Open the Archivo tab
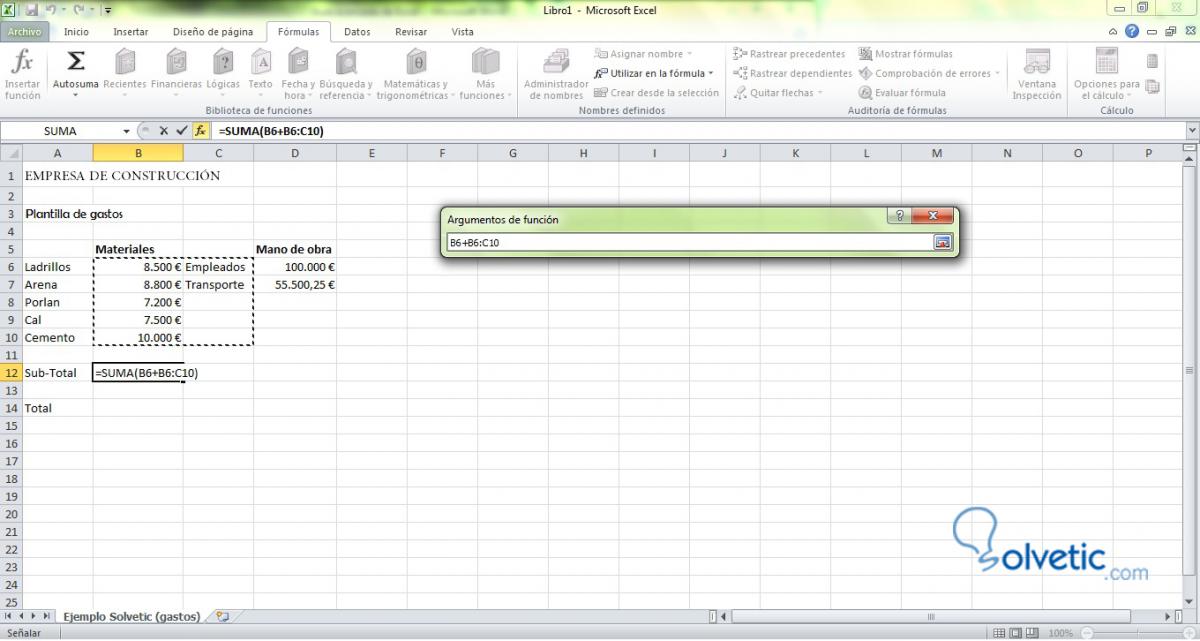The image size is (1200, 641). pyautogui.click(x=24, y=32)
